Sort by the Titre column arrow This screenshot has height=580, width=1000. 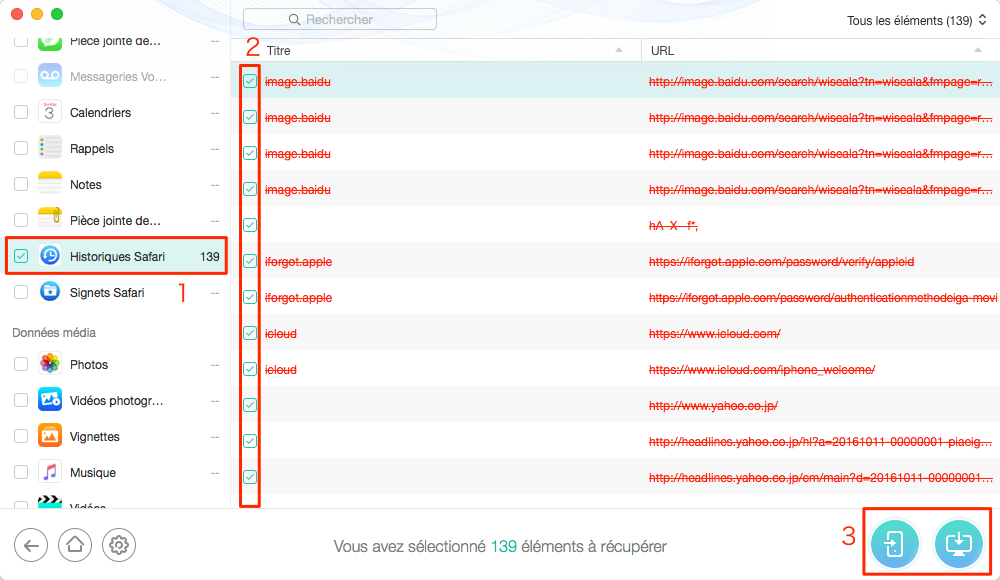point(619,50)
